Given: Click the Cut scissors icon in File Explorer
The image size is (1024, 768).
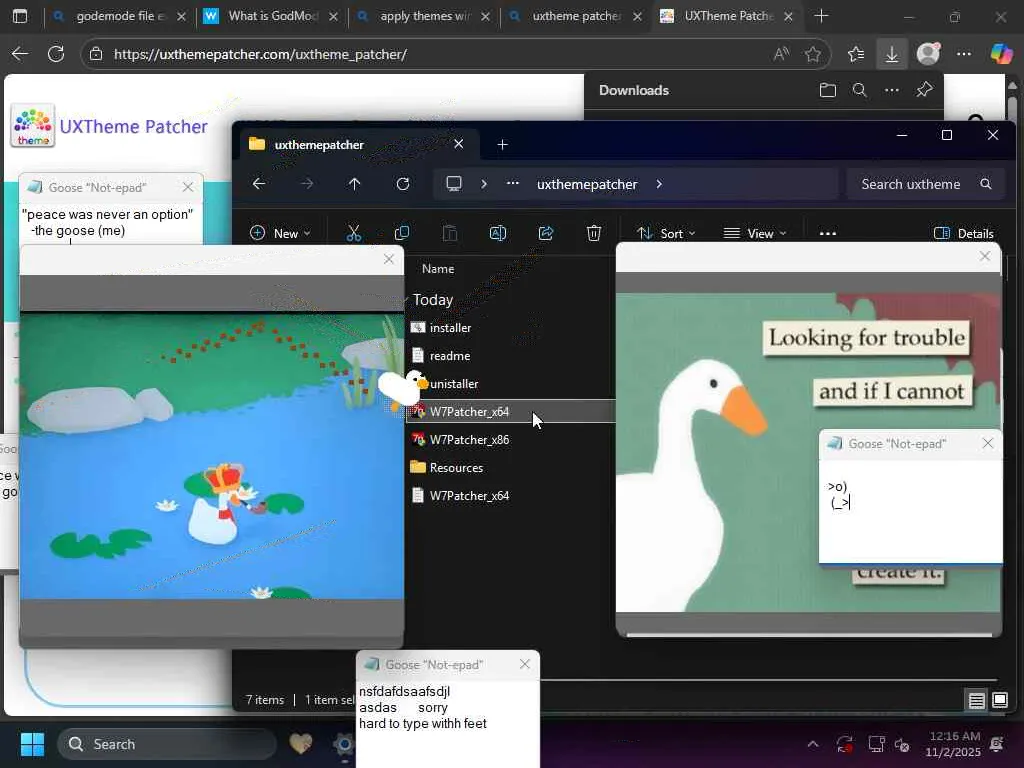Looking at the screenshot, I should [x=353, y=233].
